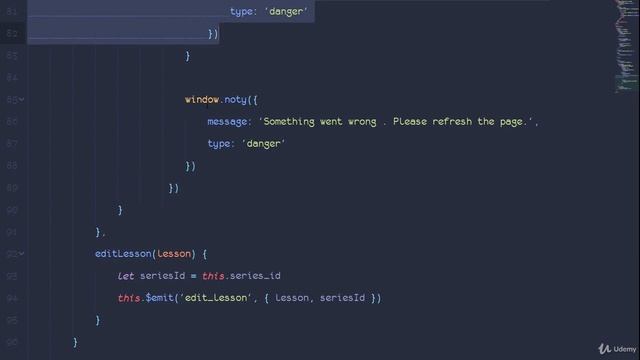This screenshot has height=360, width=640.
Task: Click the highlighted '})' on line 82
Action: (x=213, y=33)
